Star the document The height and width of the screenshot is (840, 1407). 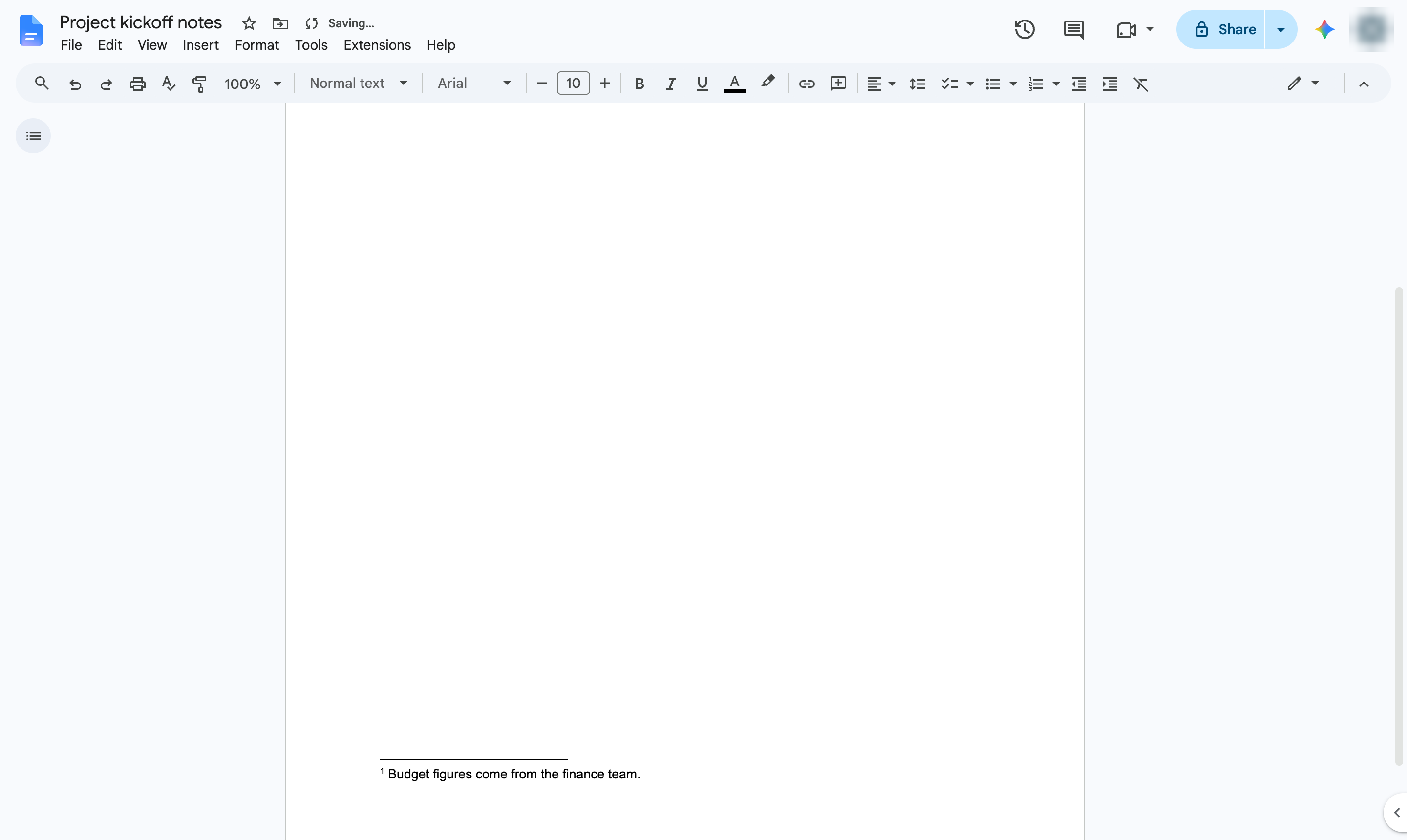click(x=249, y=23)
